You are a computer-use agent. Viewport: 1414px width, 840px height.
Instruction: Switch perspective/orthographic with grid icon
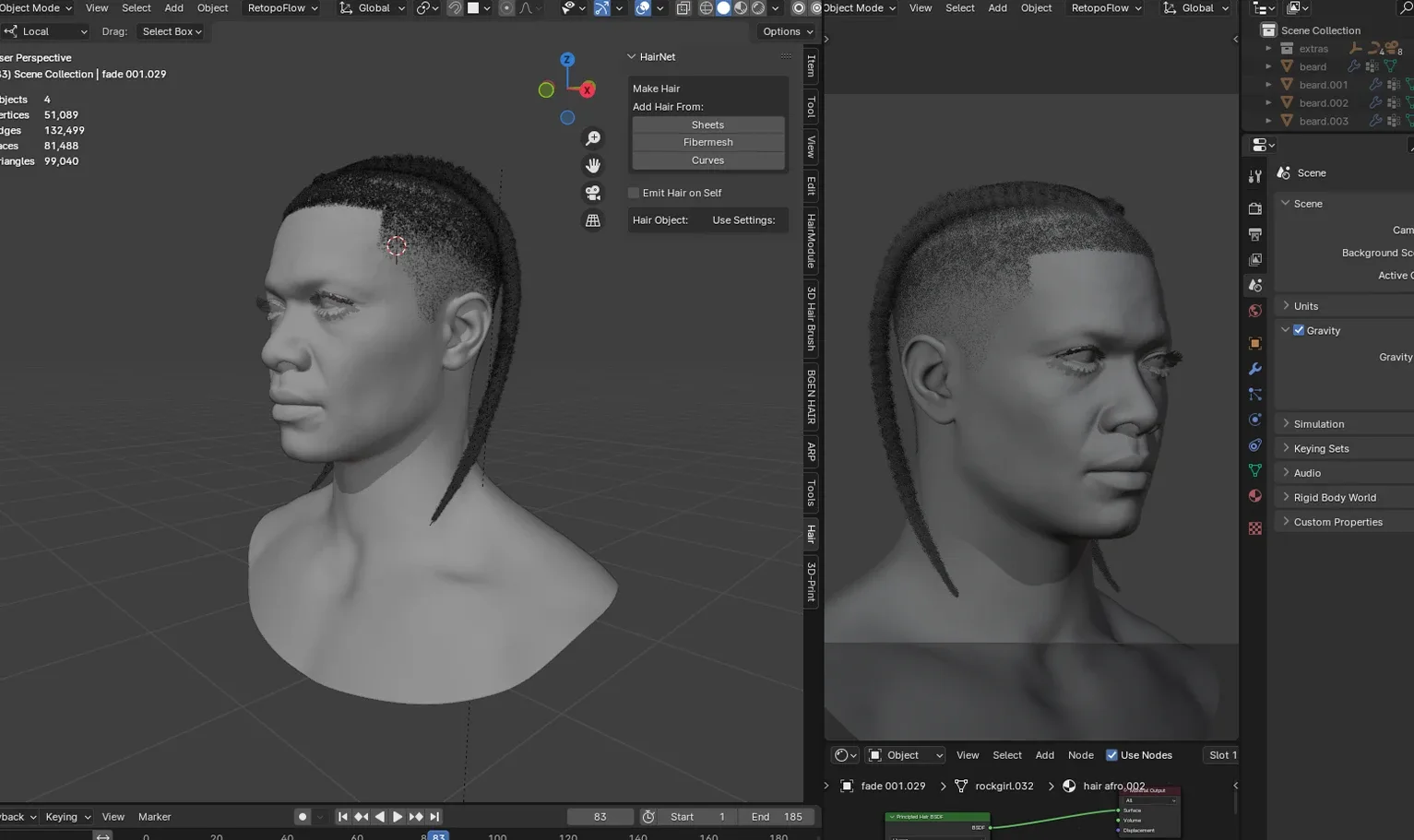click(x=593, y=220)
